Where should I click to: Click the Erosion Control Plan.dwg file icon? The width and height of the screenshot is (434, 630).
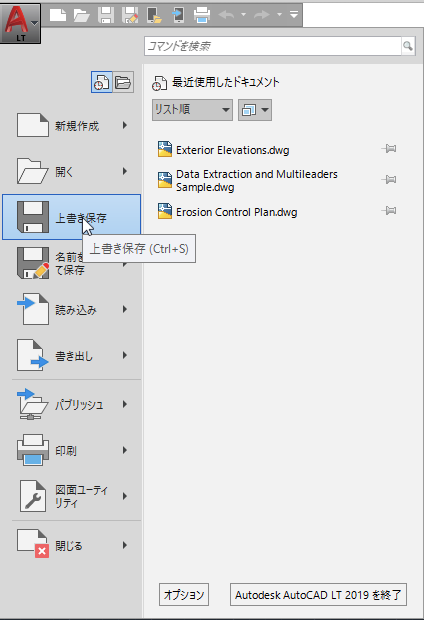coord(165,211)
